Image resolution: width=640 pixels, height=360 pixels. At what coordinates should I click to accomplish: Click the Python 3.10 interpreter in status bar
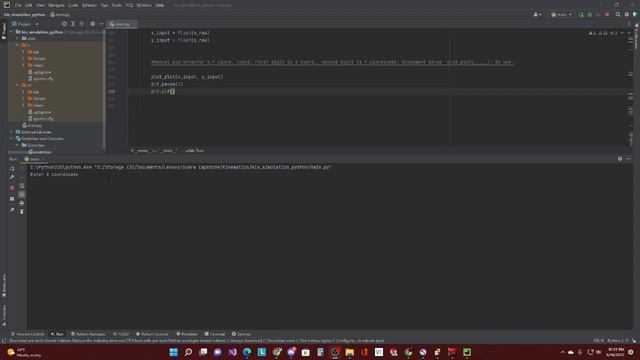click(x=618, y=340)
